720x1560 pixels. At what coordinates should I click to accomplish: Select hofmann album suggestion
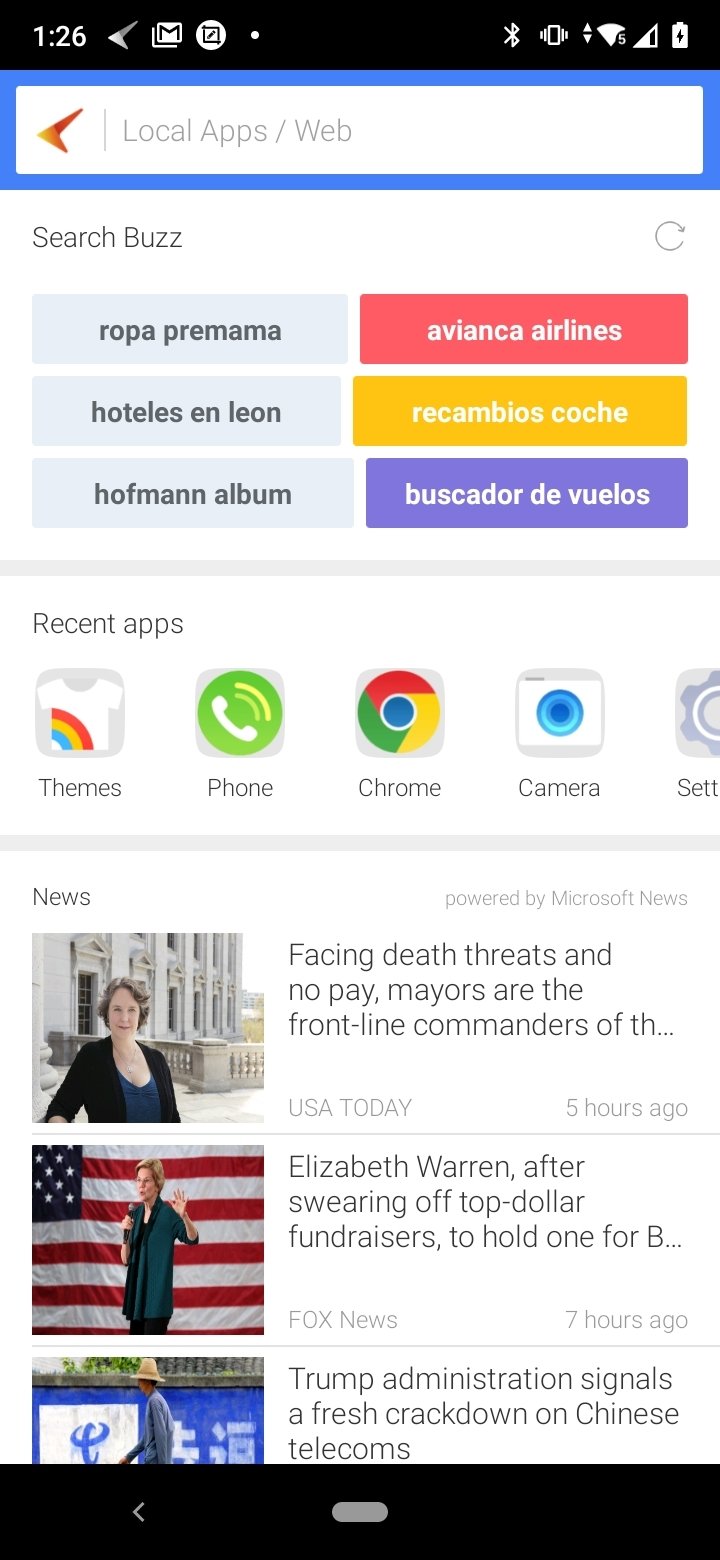[x=193, y=493]
